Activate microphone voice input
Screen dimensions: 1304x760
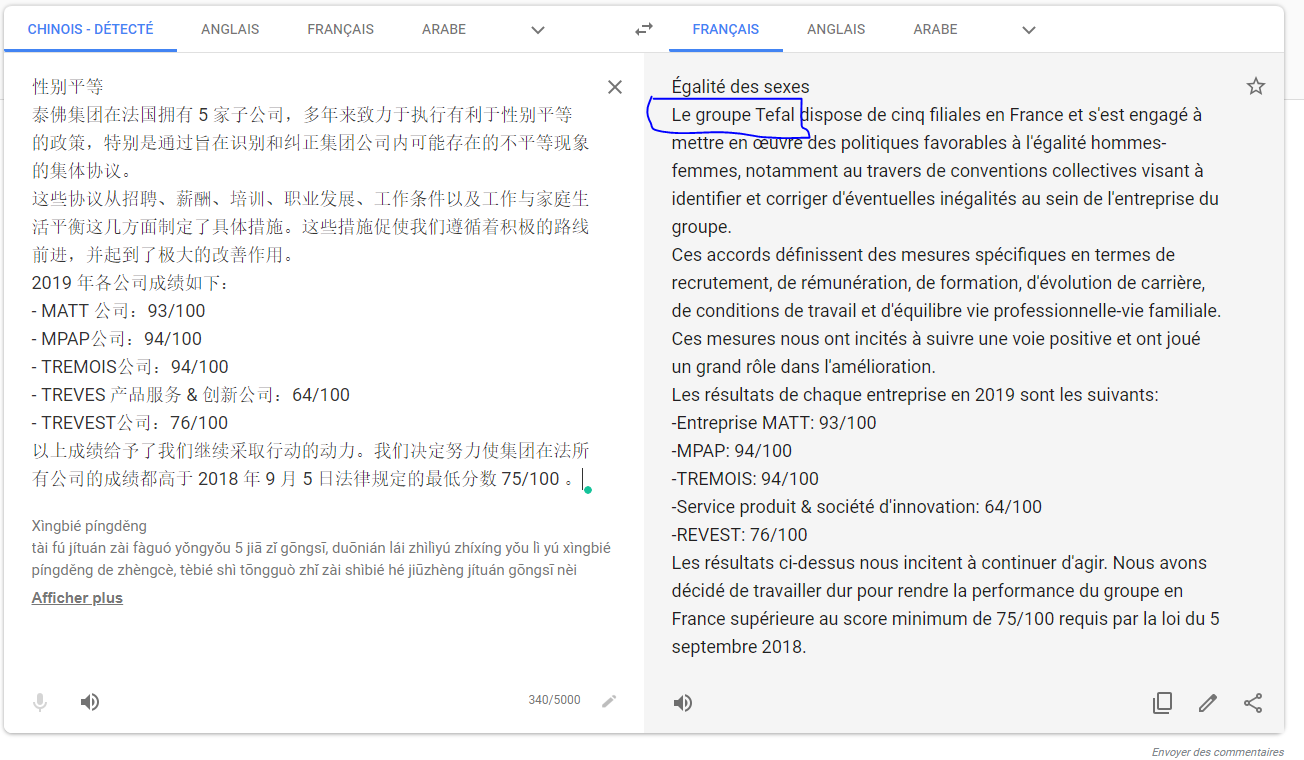click(x=40, y=702)
